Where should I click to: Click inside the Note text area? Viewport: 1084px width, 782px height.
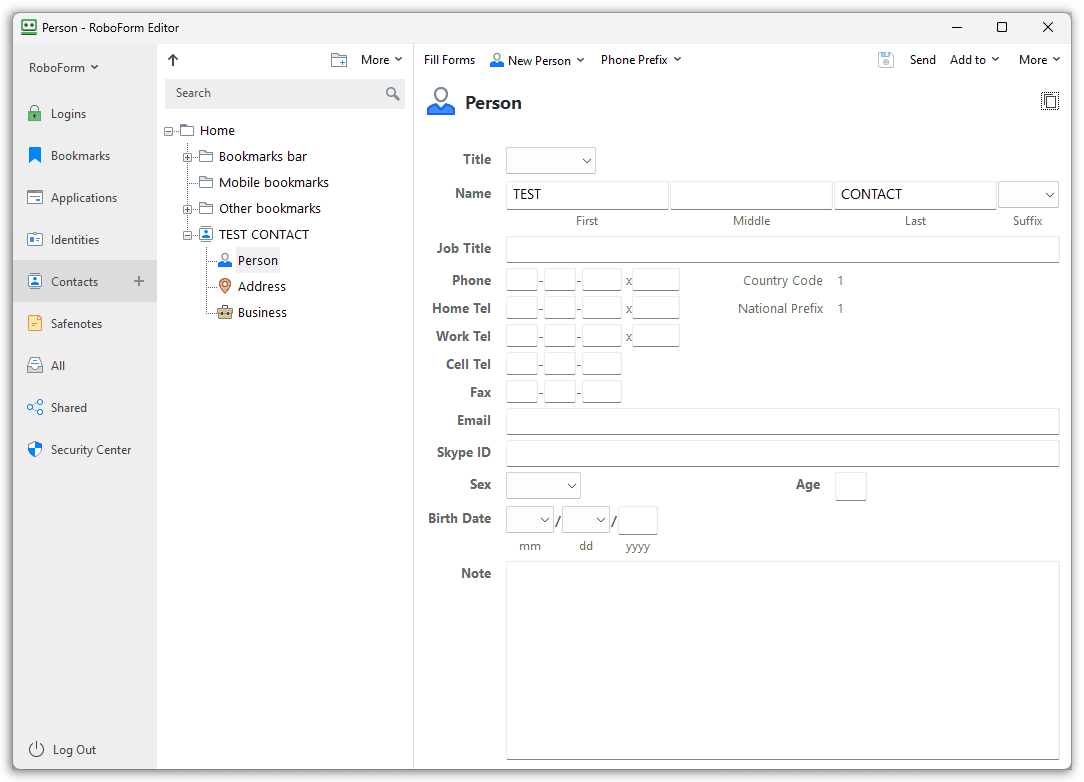(783, 660)
